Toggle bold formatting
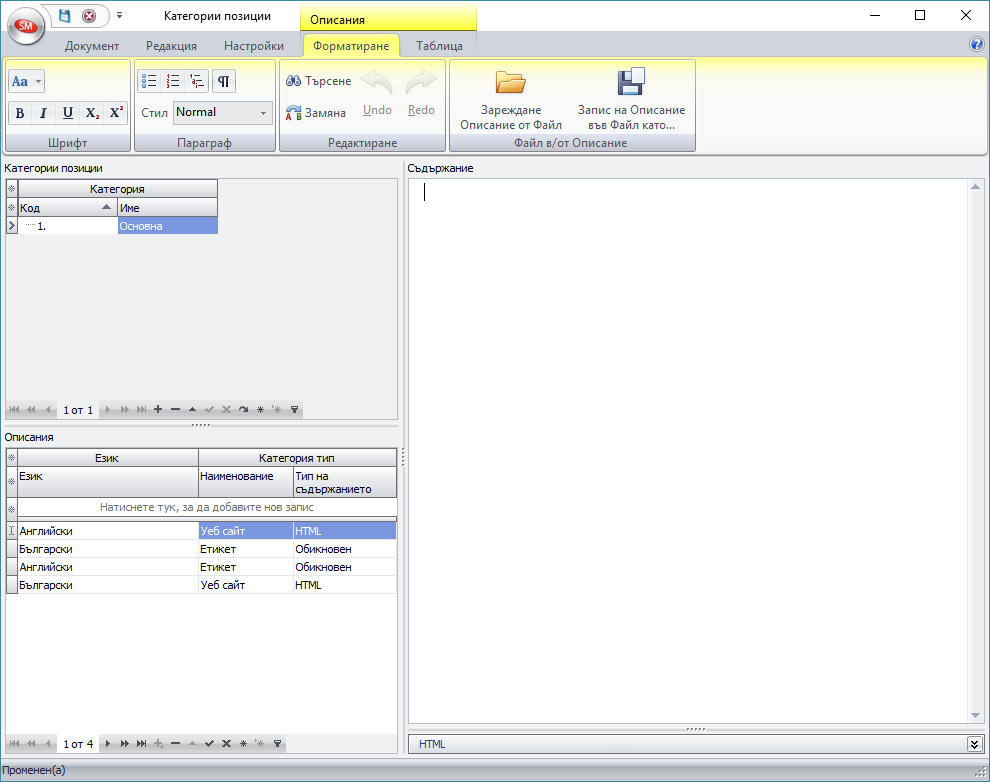990x782 pixels. click(20, 113)
